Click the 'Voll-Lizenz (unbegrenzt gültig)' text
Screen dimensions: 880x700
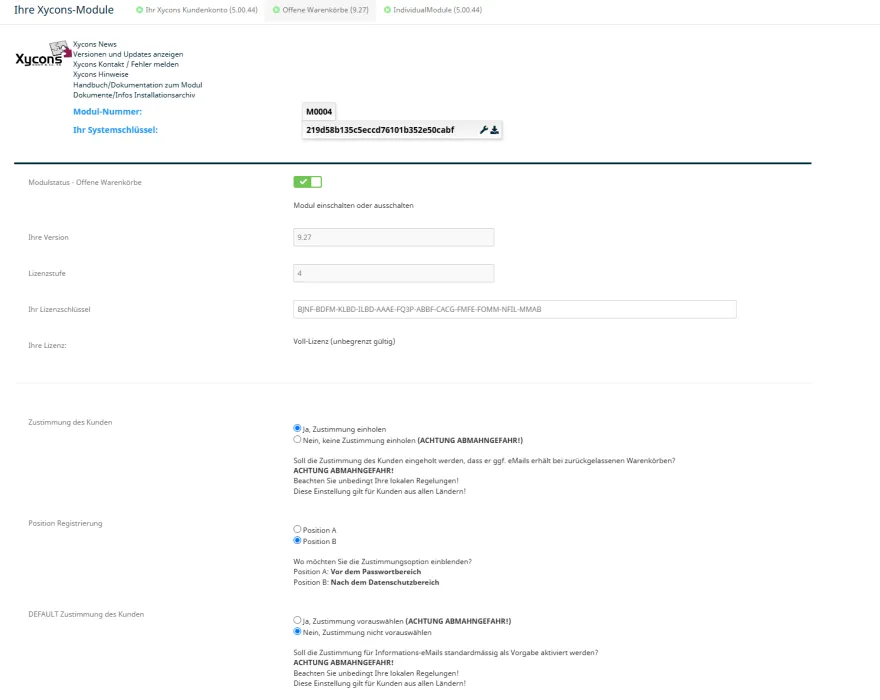[x=344, y=341]
